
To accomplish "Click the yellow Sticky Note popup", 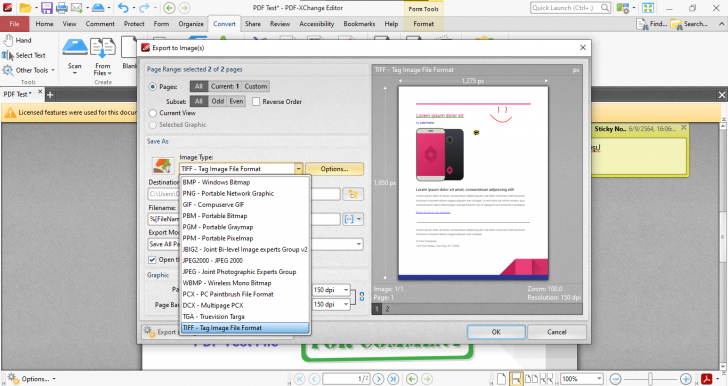I will coord(640,150).
